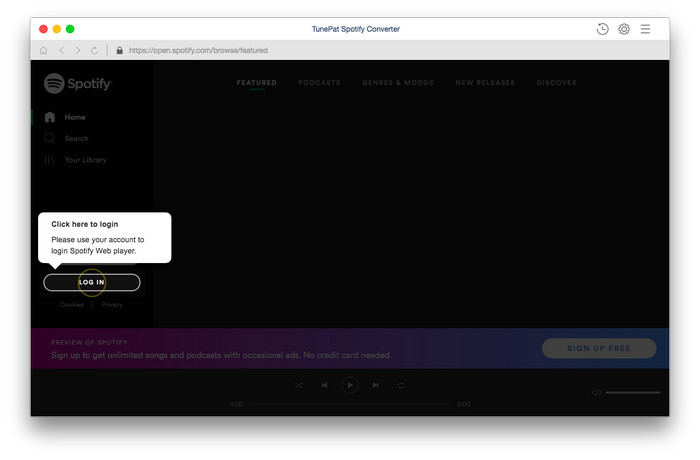Reload the page with refresh icon
This screenshot has height=460, width=700.
tap(94, 50)
